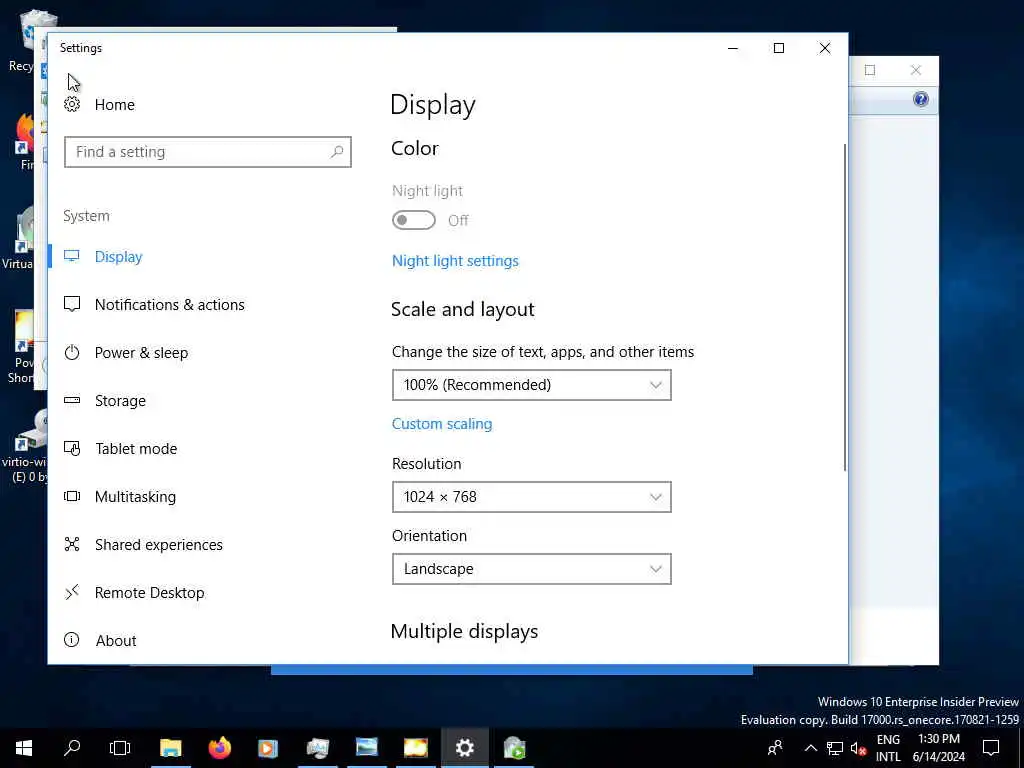Launch Firefox from the taskbar
The height and width of the screenshot is (768, 1024).
[219, 748]
